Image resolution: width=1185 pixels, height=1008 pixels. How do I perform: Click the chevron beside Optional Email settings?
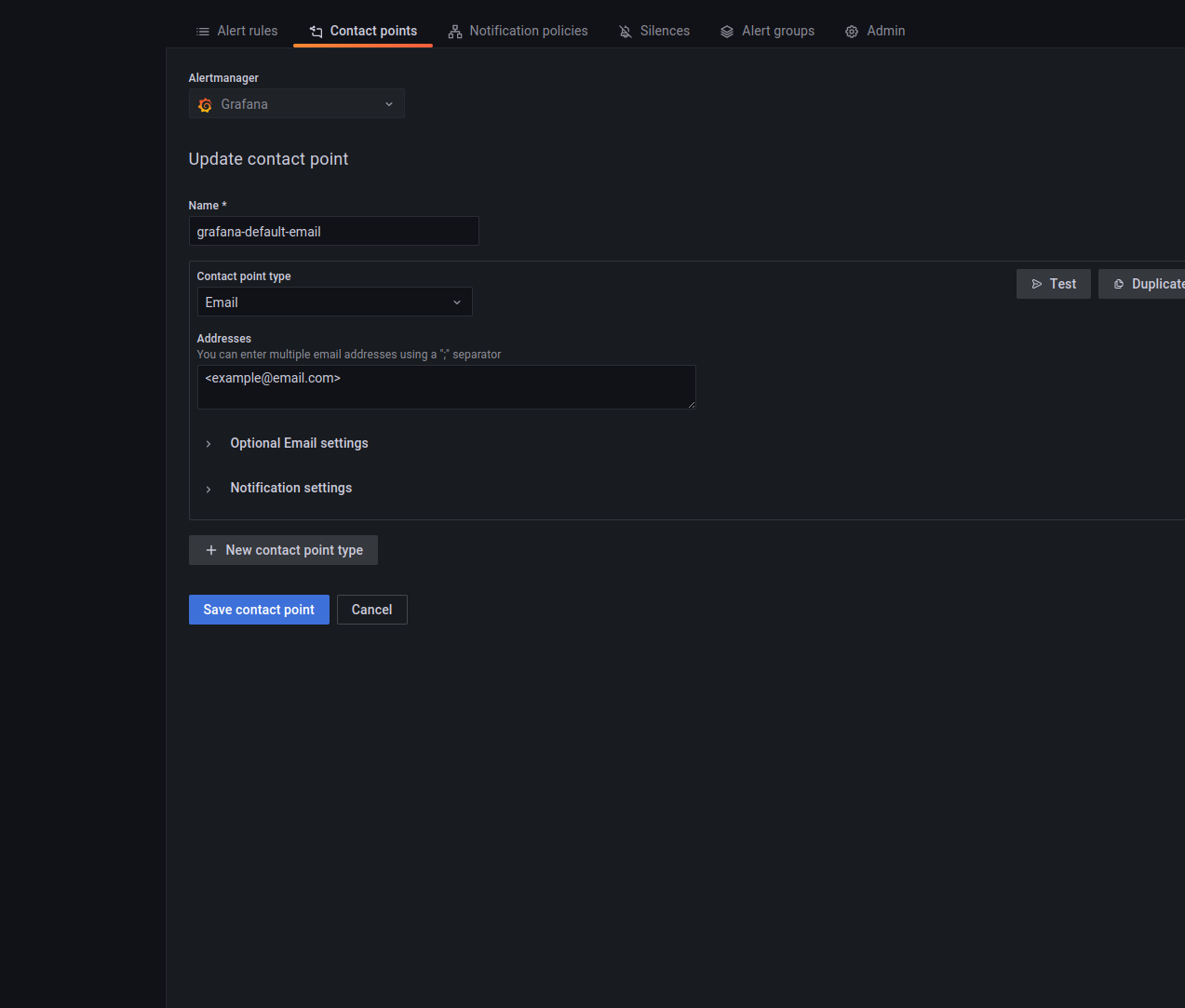pos(209,444)
